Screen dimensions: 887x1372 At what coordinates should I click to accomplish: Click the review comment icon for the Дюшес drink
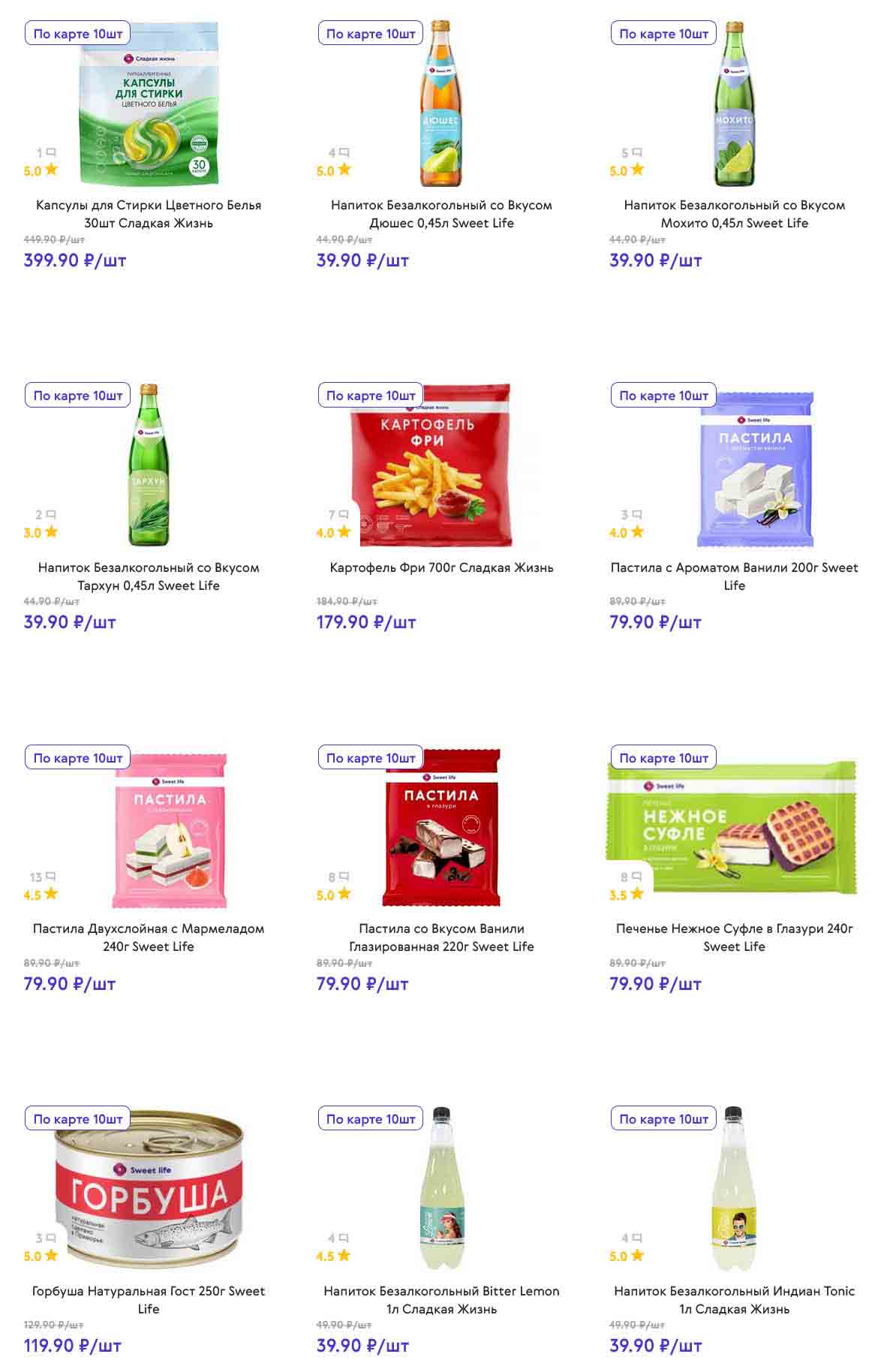(x=344, y=153)
